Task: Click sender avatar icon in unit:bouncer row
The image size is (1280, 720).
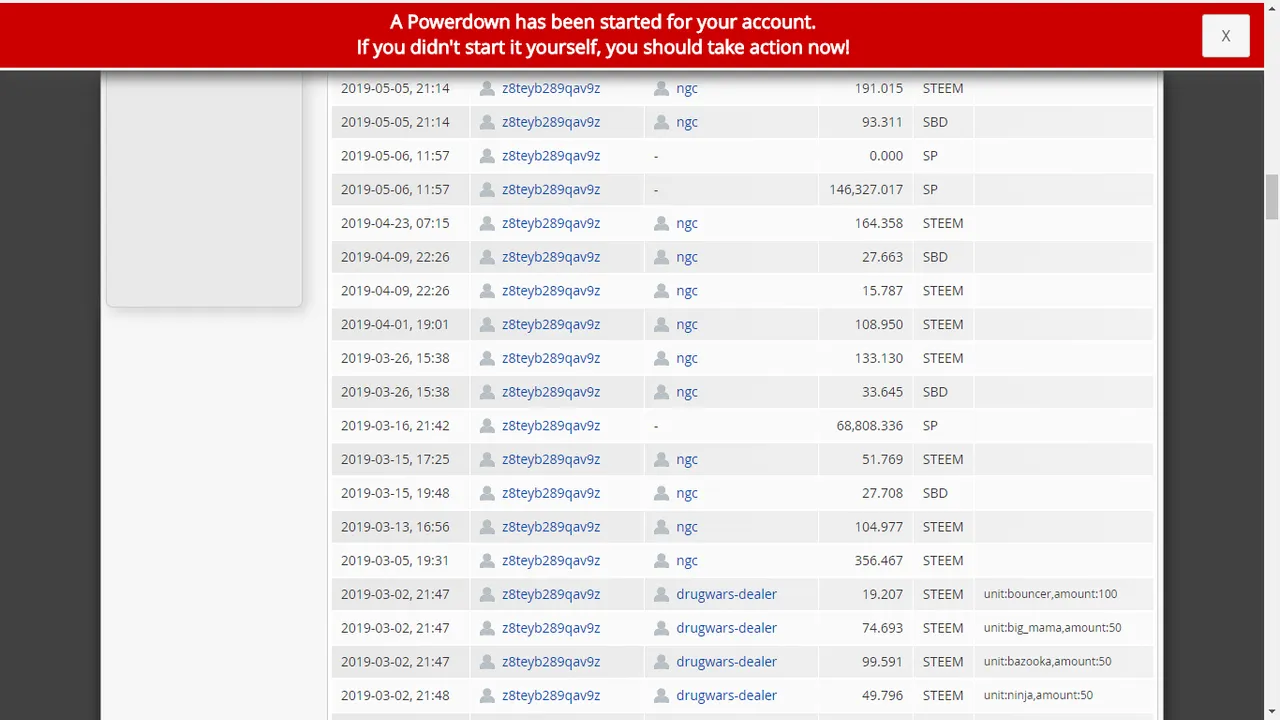Action: click(487, 594)
